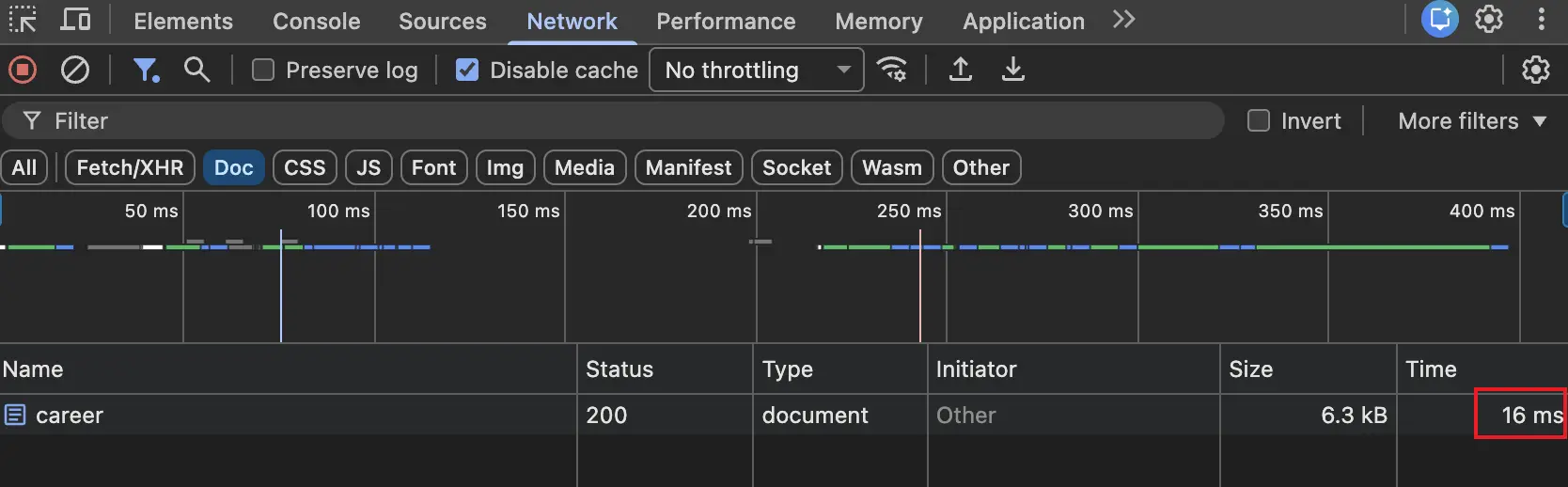The height and width of the screenshot is (487, 1568).
Task: Expand the More filters dropdown
Action: click(1471, 121)
